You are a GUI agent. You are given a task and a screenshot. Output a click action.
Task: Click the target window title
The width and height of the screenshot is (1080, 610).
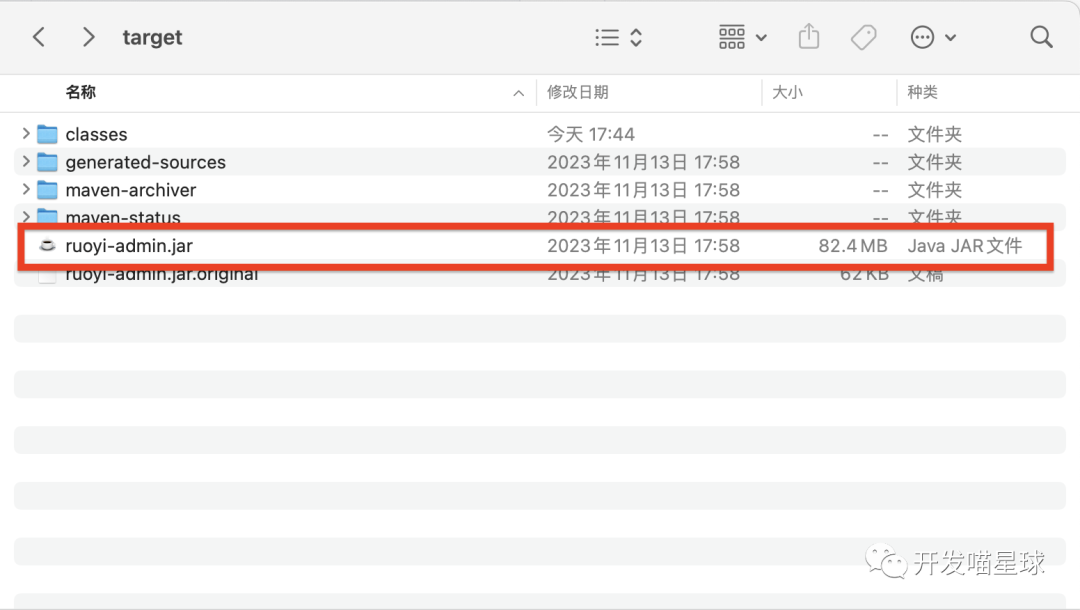152,37
